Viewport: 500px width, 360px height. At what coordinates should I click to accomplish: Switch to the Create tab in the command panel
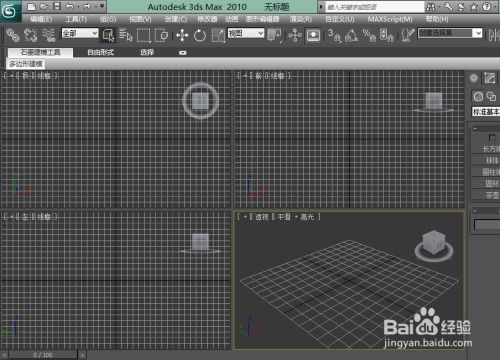pos(474,78)
